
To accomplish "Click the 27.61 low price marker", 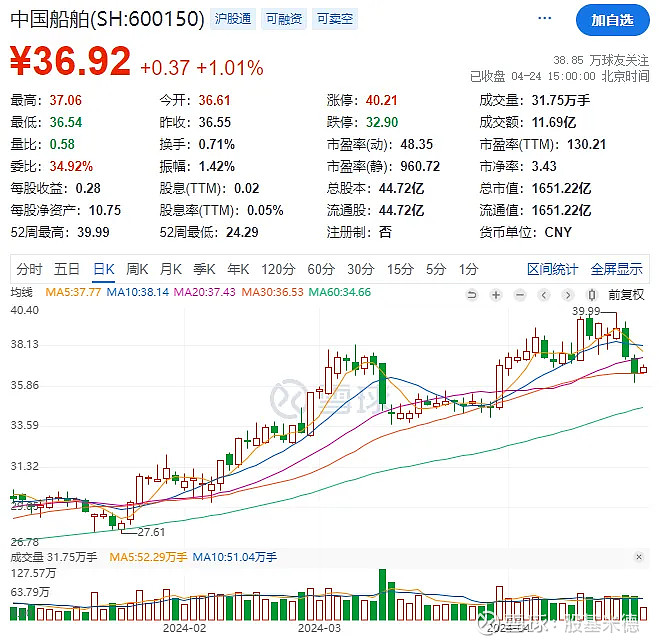I will (x=151, y=532).
